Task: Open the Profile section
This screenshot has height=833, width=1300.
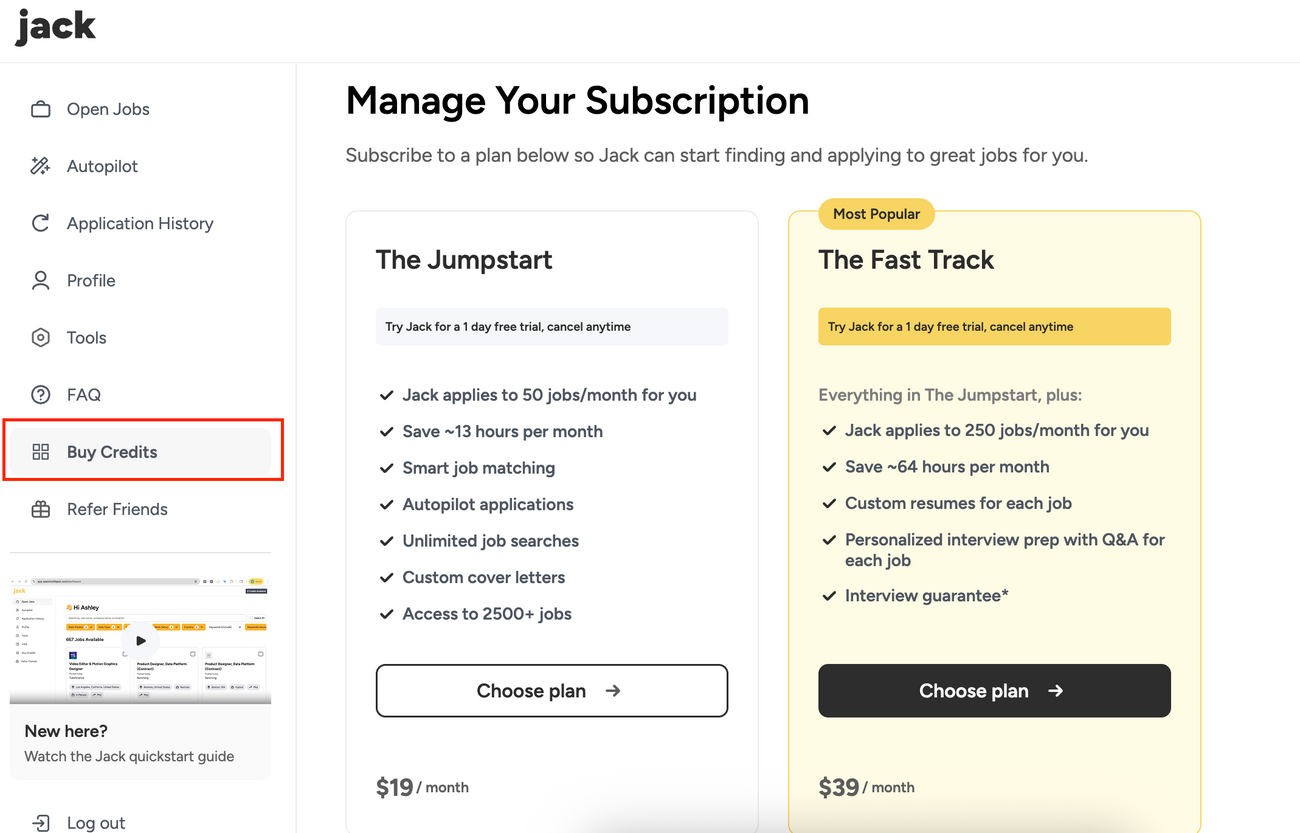Action: [91, 281]
